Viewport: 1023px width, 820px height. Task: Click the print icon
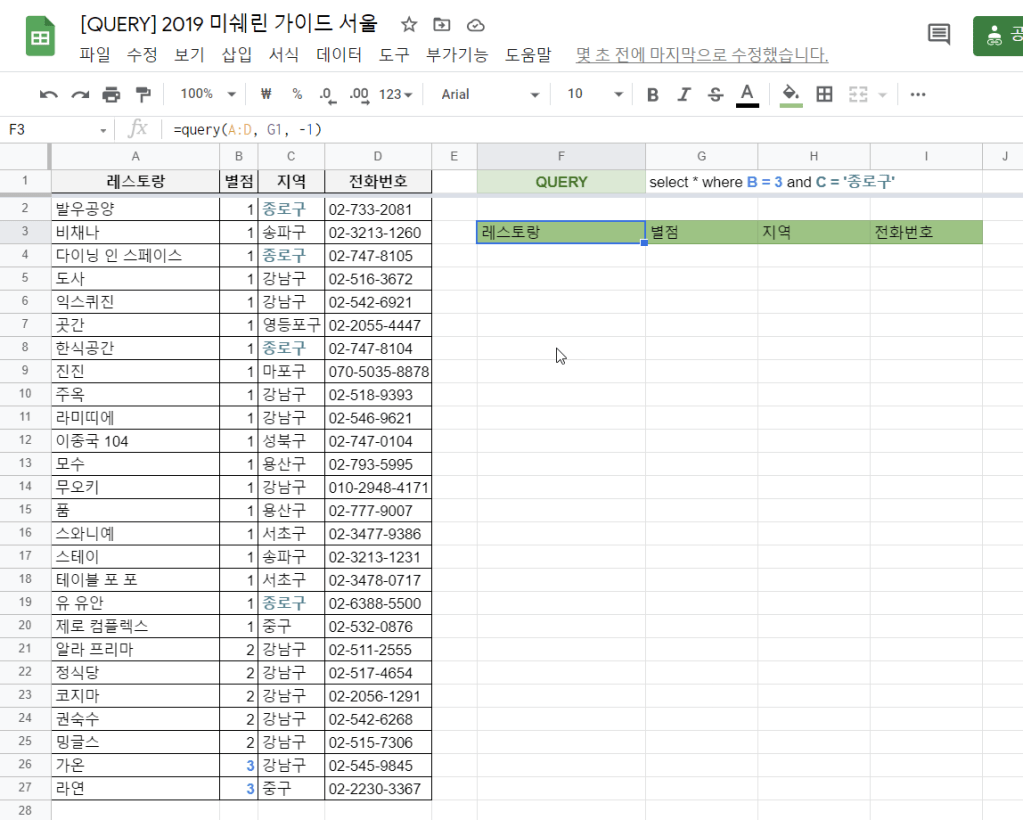[111, 94]
